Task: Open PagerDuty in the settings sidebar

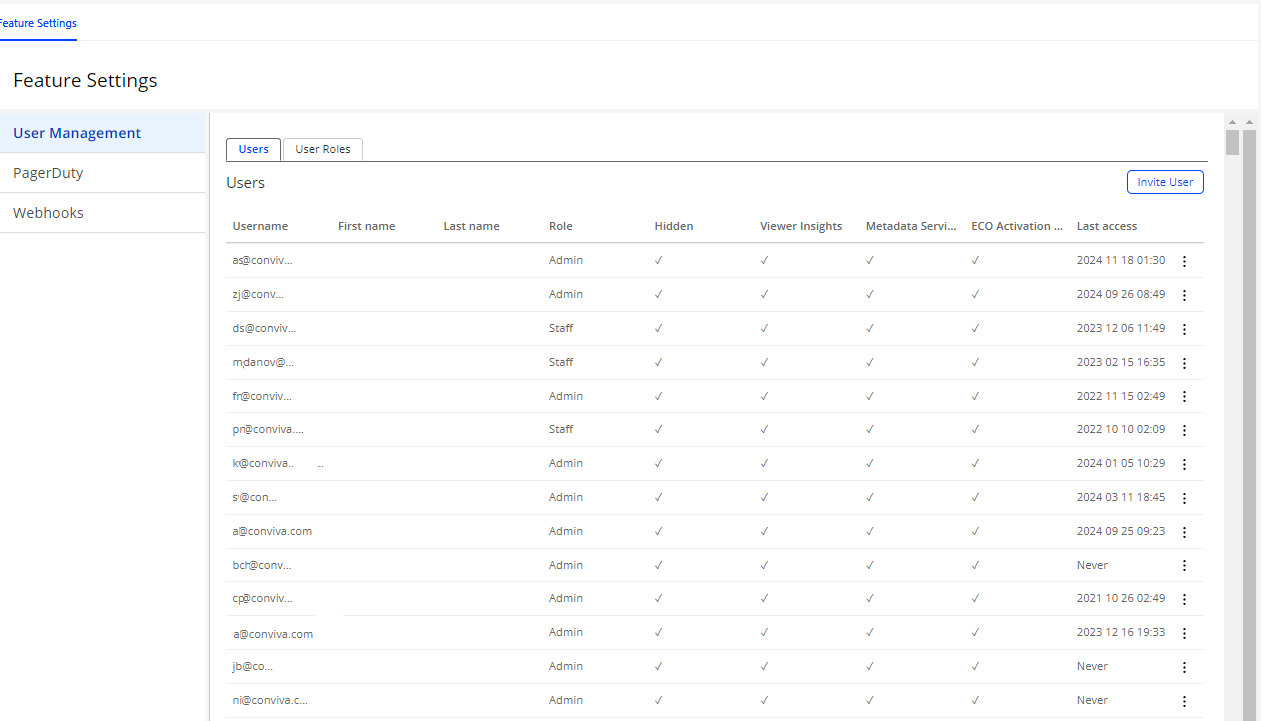Action: [x=48, y=173]
